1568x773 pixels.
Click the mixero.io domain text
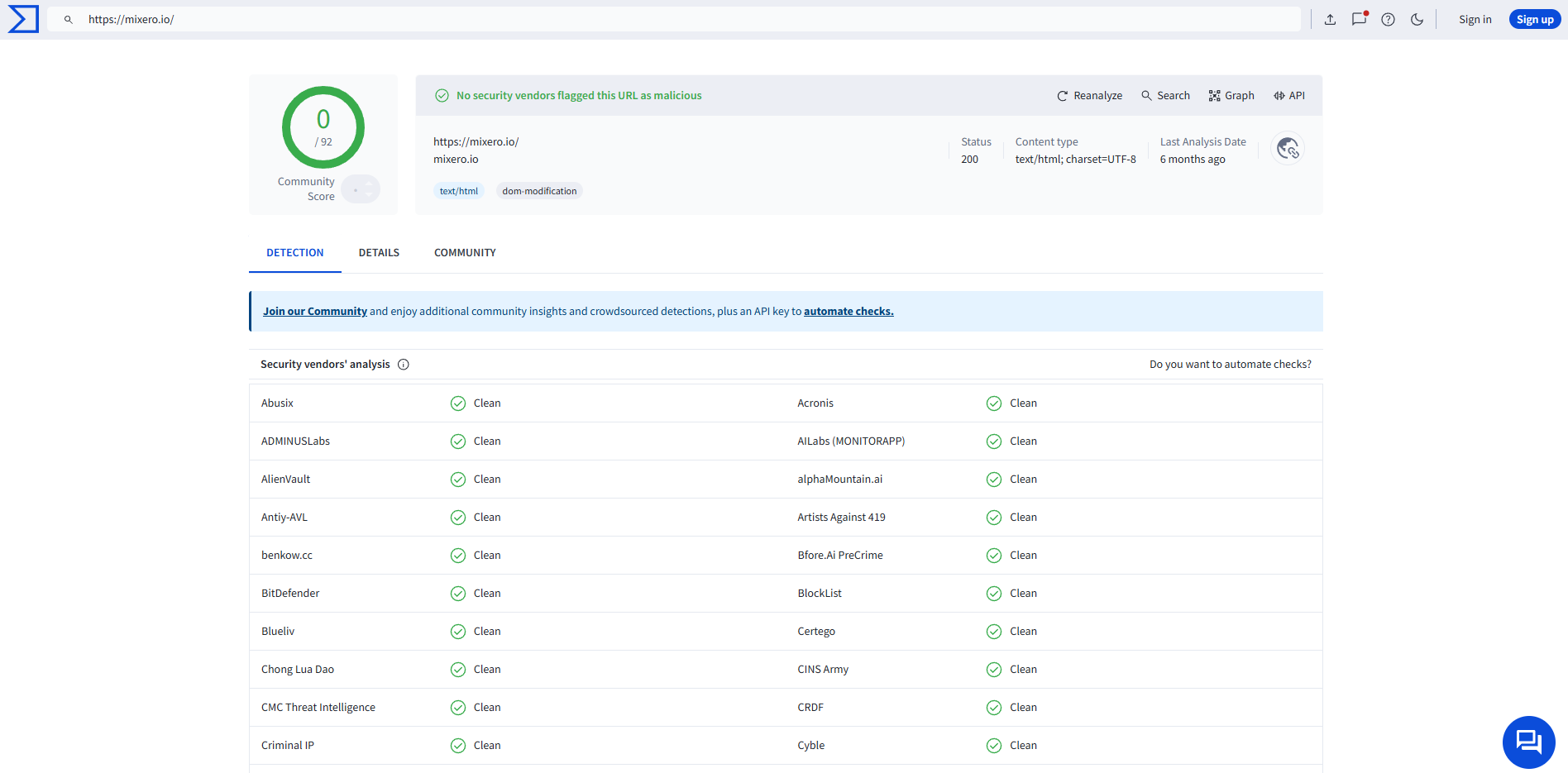pos(456,160)
